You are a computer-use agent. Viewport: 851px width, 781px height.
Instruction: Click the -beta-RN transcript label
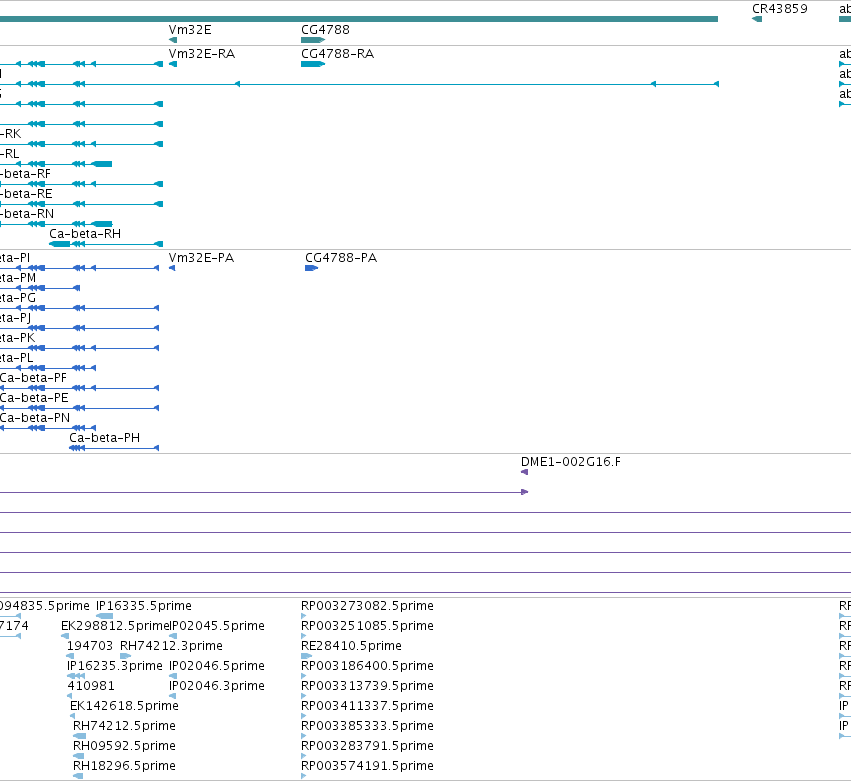27,214
